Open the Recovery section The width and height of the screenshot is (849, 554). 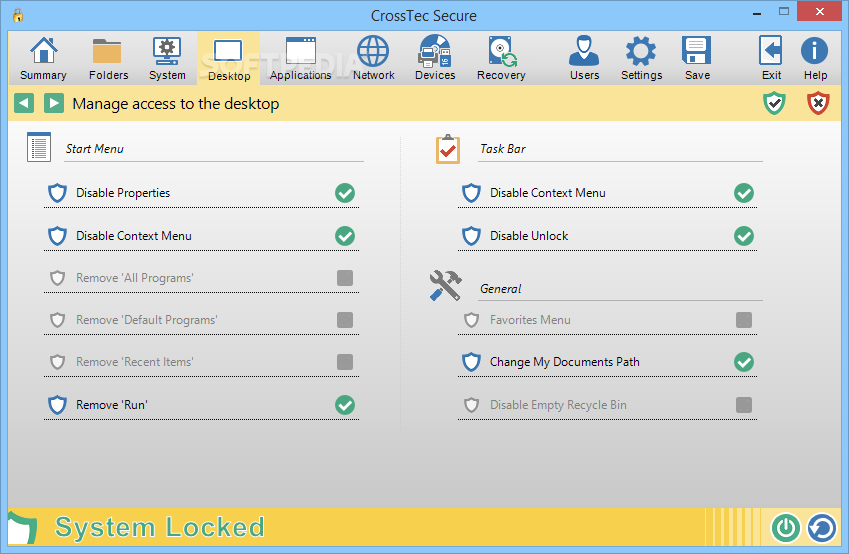point(501,58)
